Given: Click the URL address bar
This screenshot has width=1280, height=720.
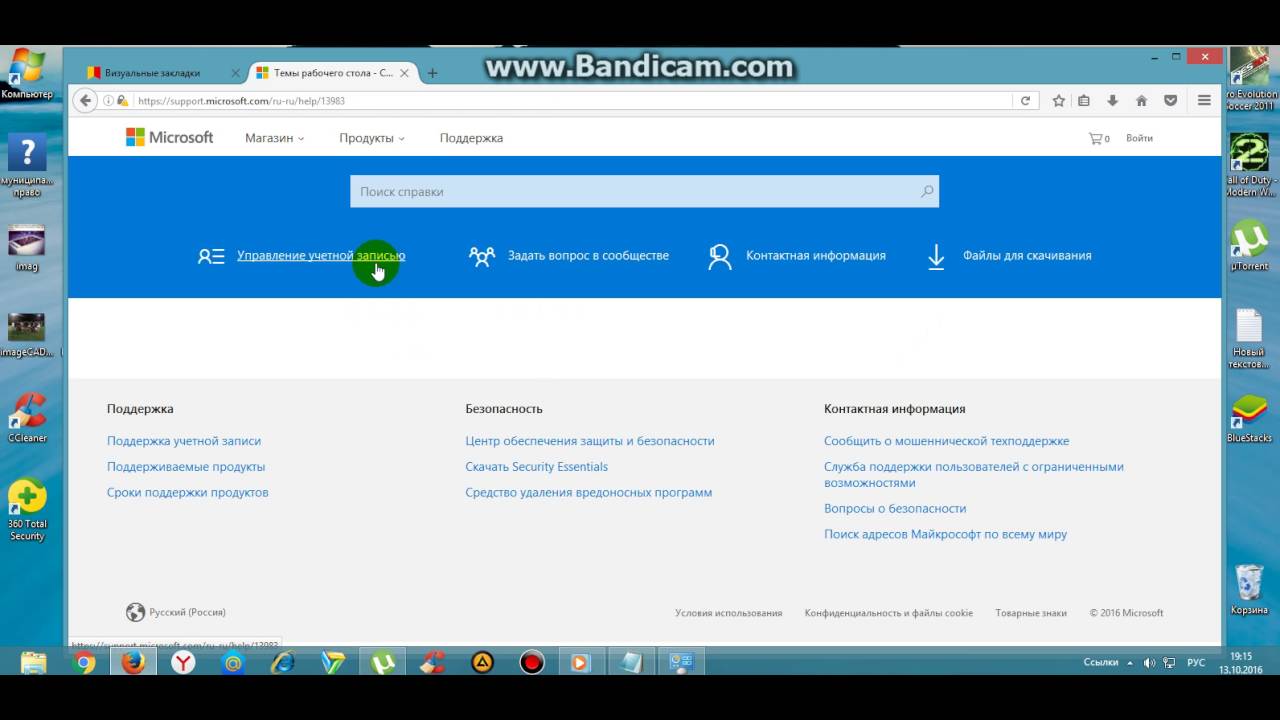Looking at the screenshot, I should (570, 101).
